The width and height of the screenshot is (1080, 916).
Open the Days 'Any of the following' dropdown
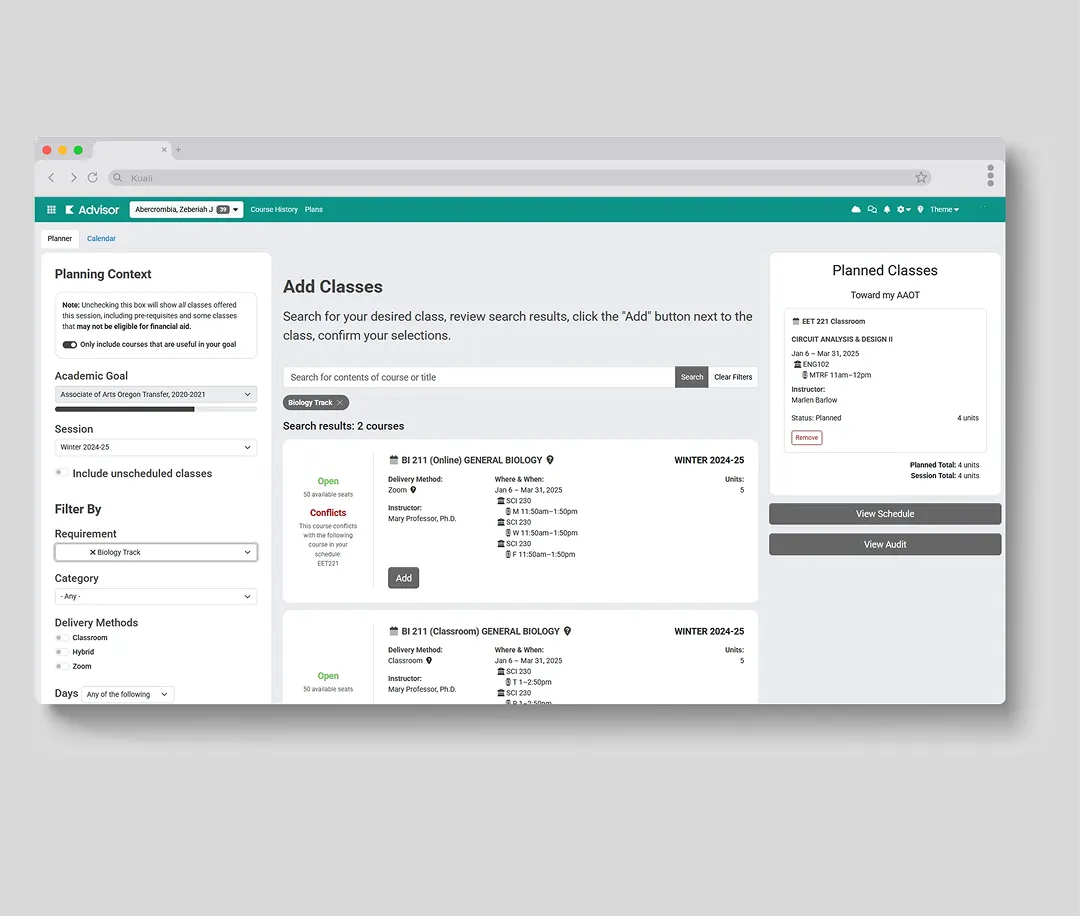point(127,694)
